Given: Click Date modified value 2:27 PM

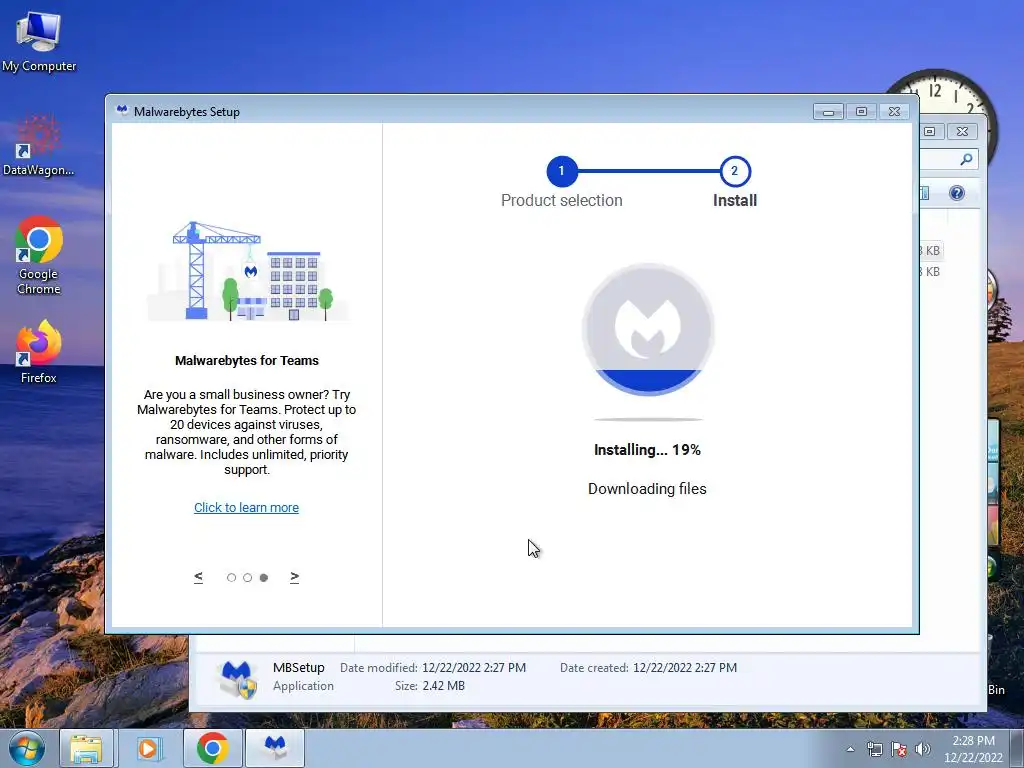Looking at the screenshot, I should [x=474, y=667].
